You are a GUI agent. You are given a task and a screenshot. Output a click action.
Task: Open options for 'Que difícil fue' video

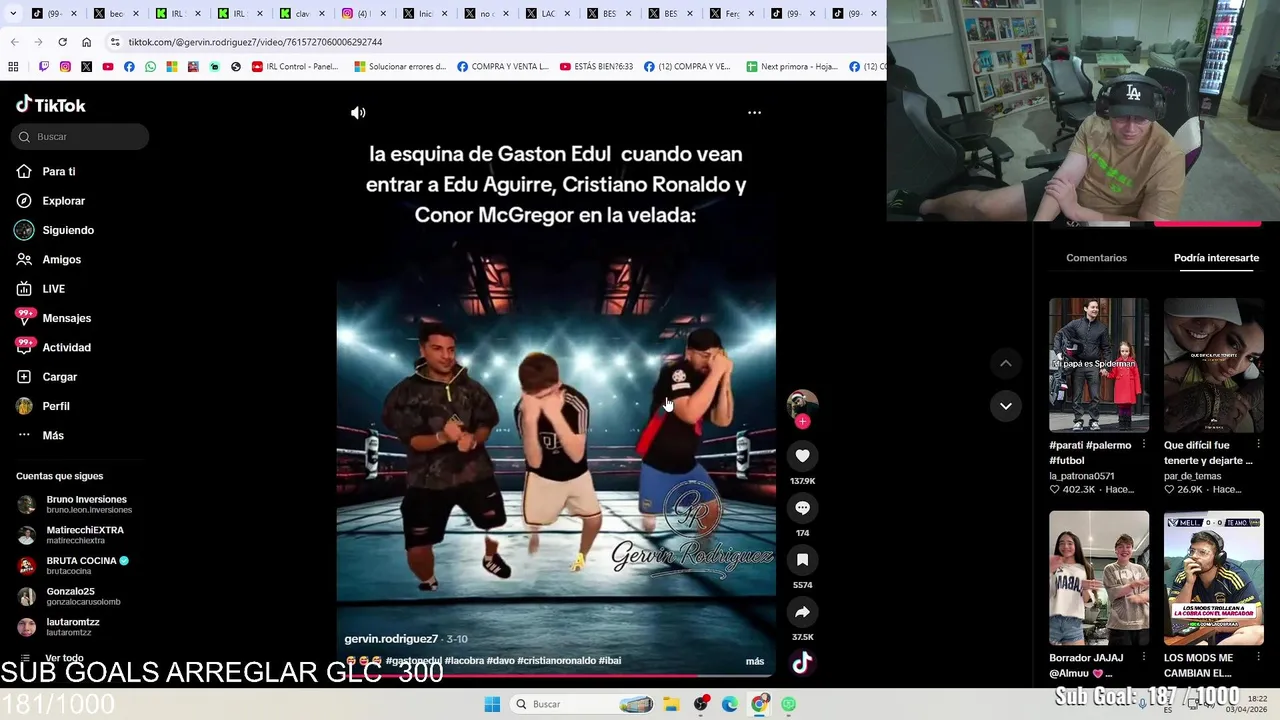1258,445
